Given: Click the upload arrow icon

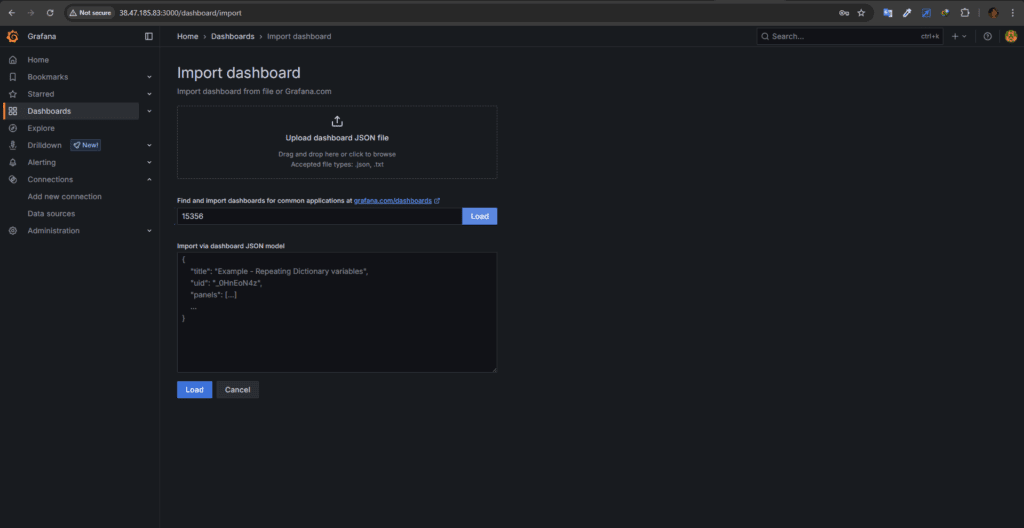Looking at the screenshot, I should click(x=337, y=122).
